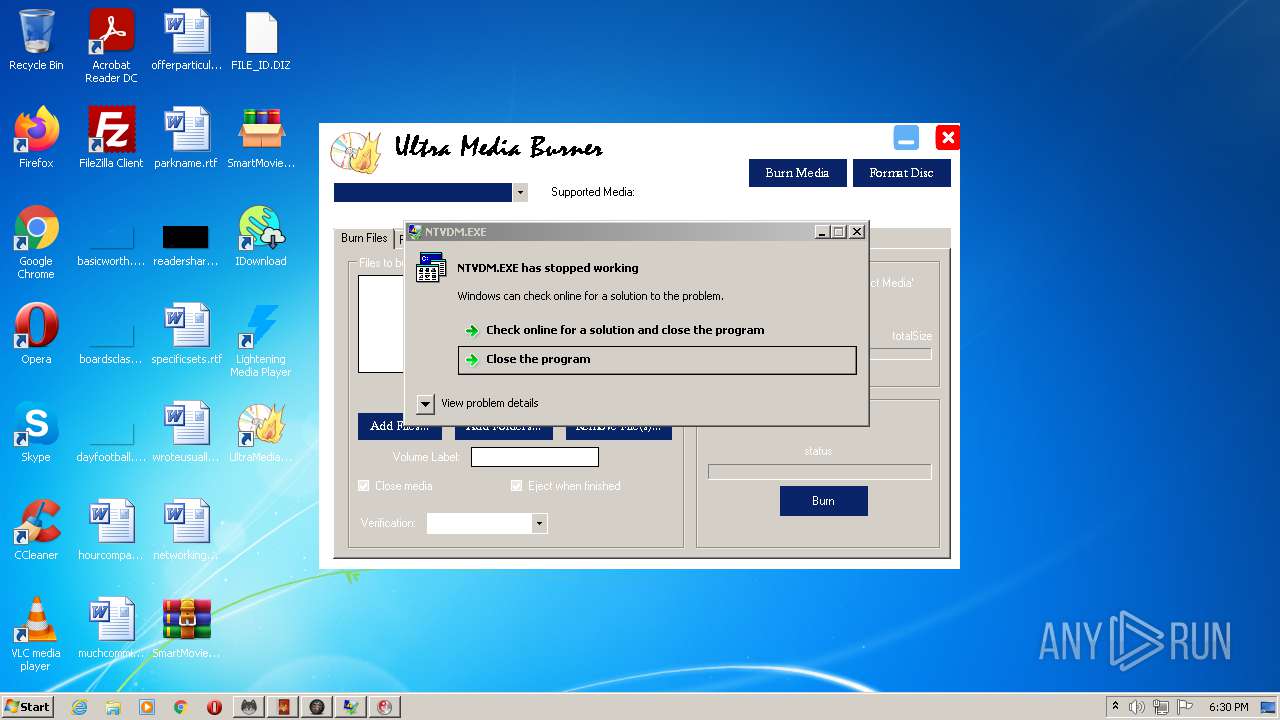
Task: Open Acrobat Reader DC shortcut
Action: tap(111, 46)
